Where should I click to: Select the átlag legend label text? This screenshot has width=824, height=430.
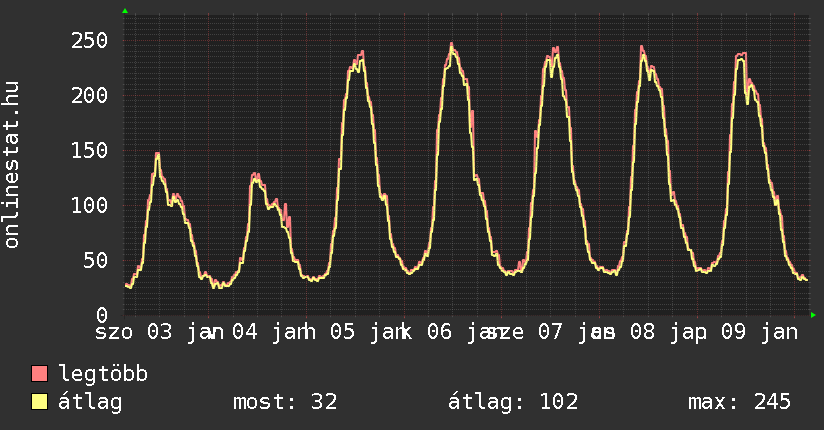tap(90, 402)
